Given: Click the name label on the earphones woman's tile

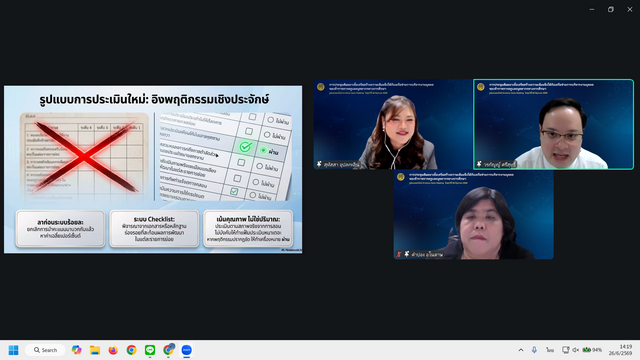Looking at the screenshot, I should click(342, 164).
